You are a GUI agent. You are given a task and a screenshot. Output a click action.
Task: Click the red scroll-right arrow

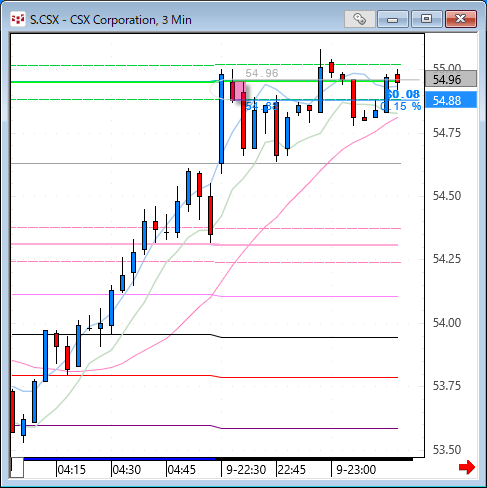467,467
